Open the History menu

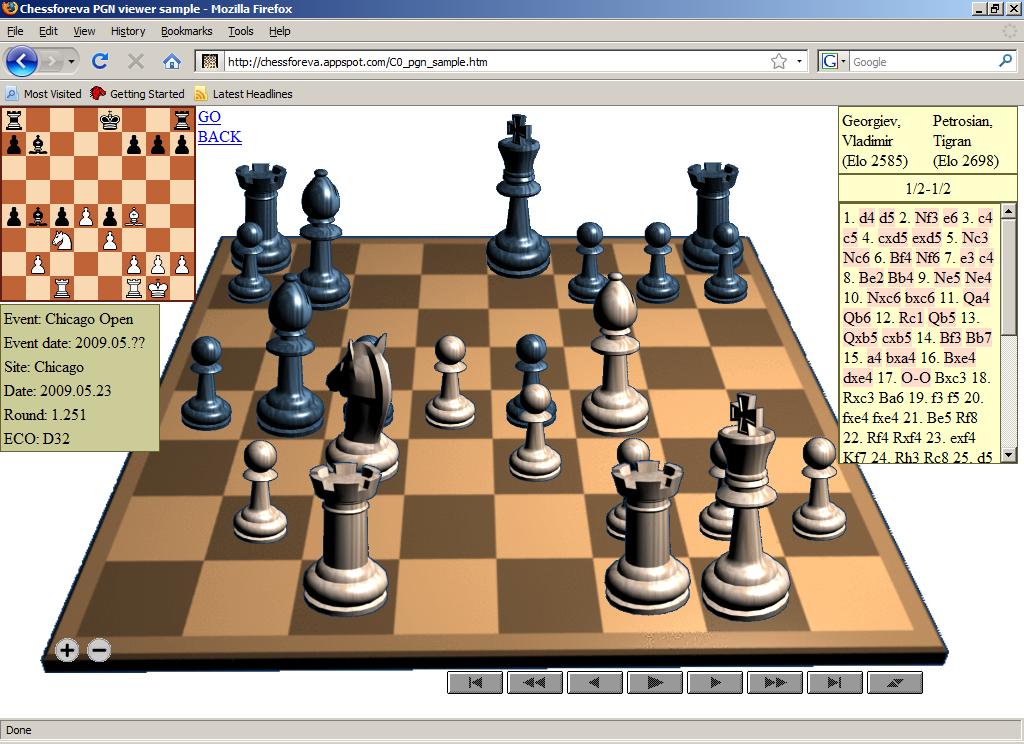click(128, 31)
